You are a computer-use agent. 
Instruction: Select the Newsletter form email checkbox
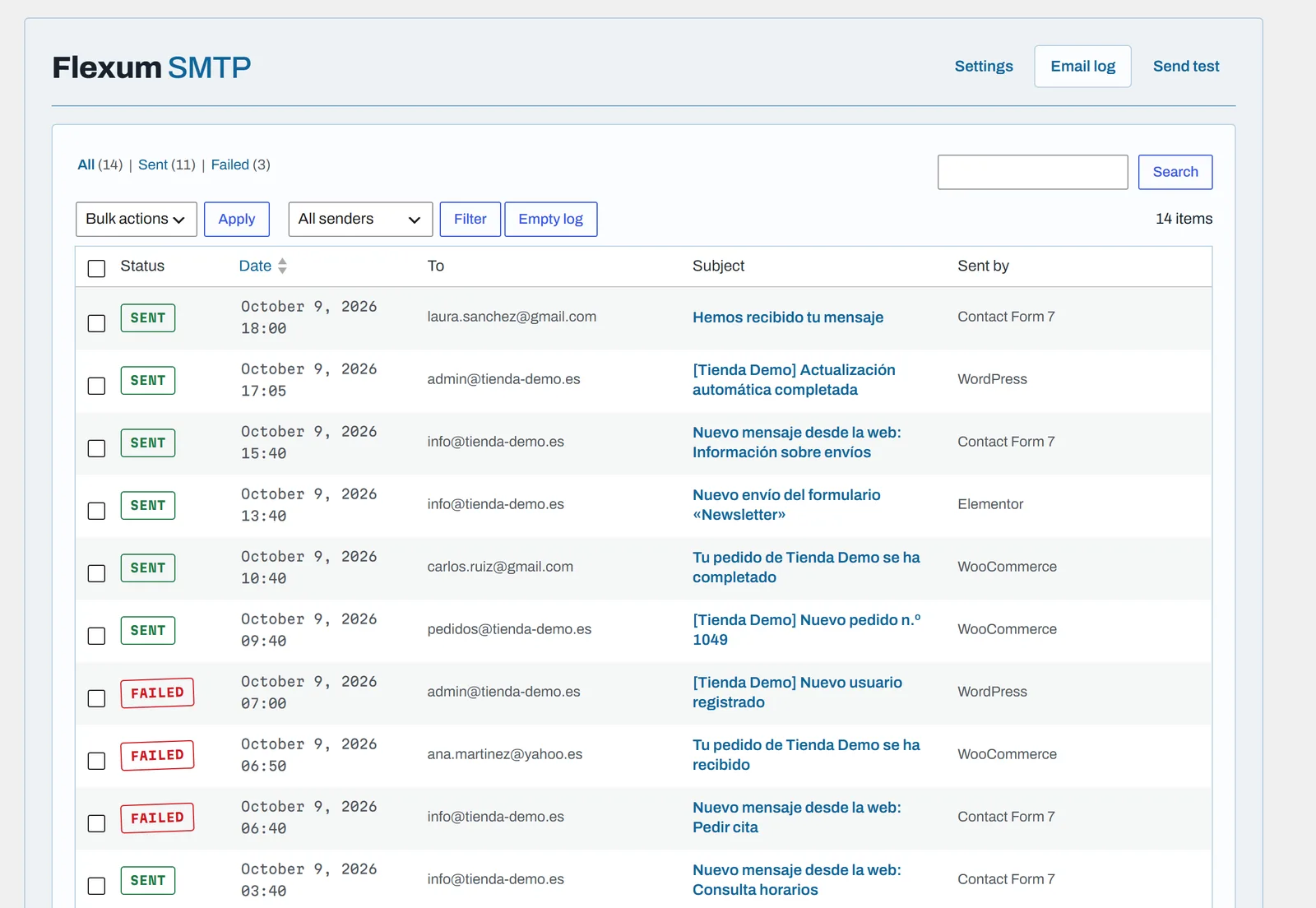pyautogui.click(x=96, y=511)
